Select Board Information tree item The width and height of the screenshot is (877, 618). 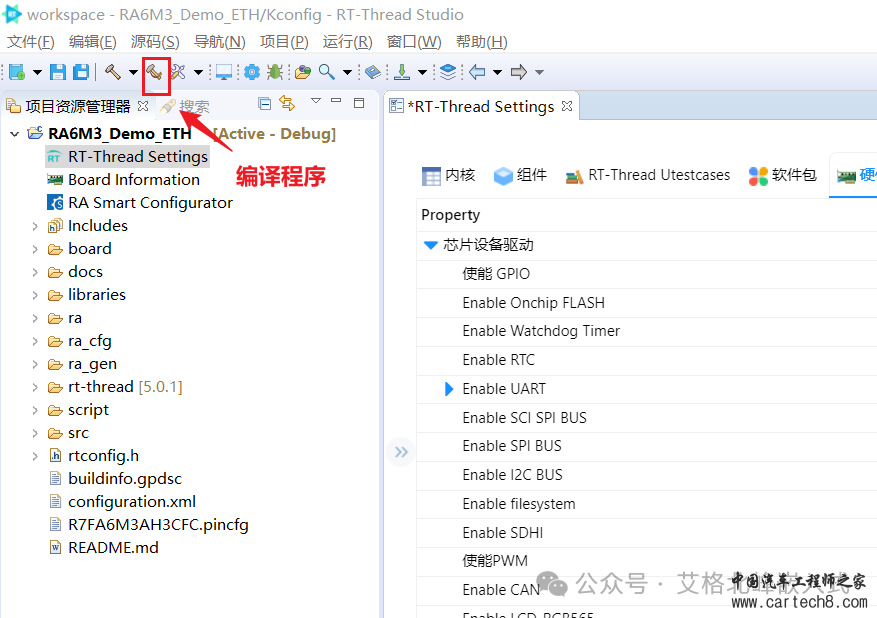123,180
